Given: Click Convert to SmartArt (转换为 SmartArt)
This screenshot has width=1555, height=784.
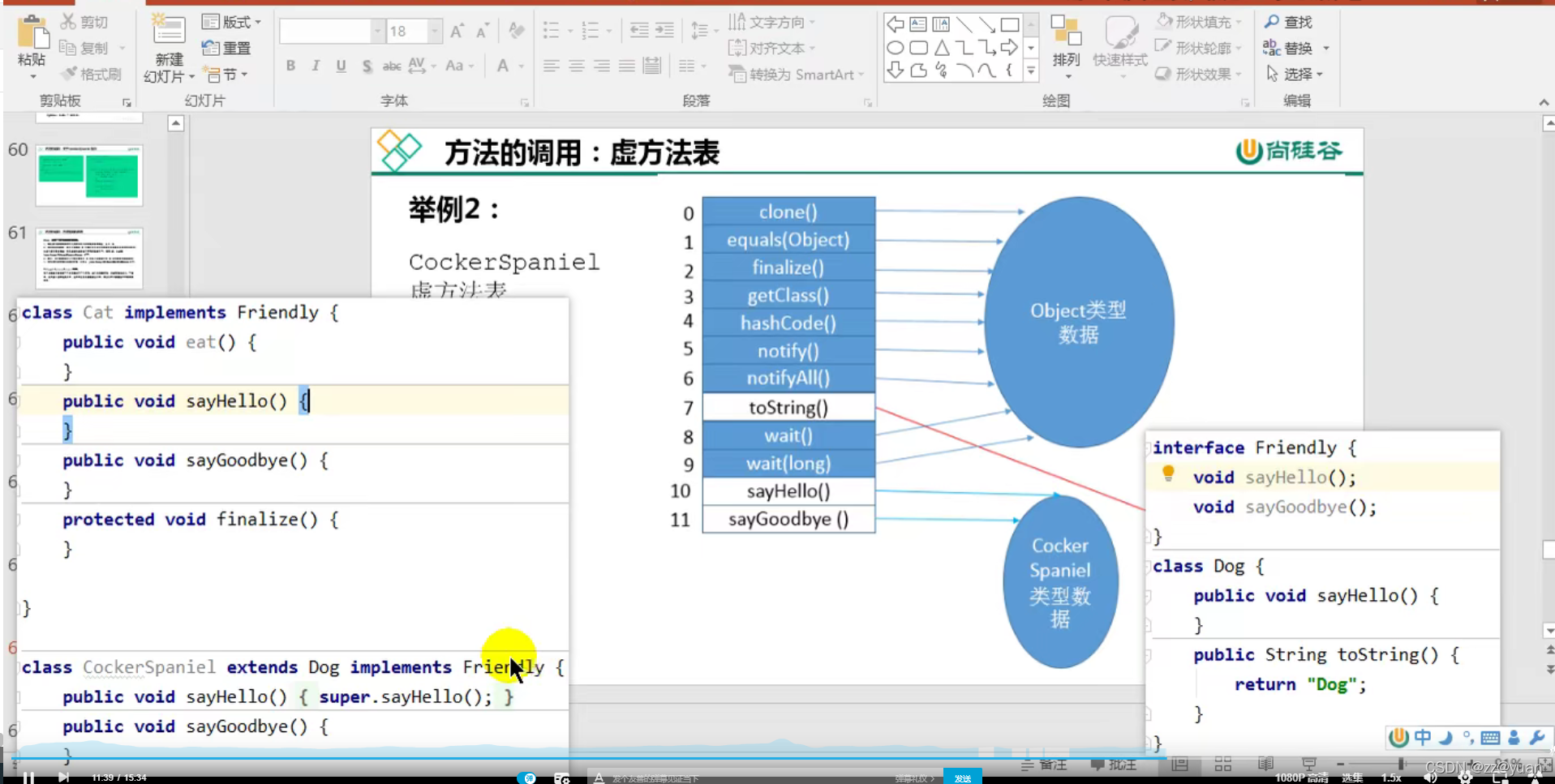Looking at the screenshot, I should pyautogui.click(x=796, y=74).
